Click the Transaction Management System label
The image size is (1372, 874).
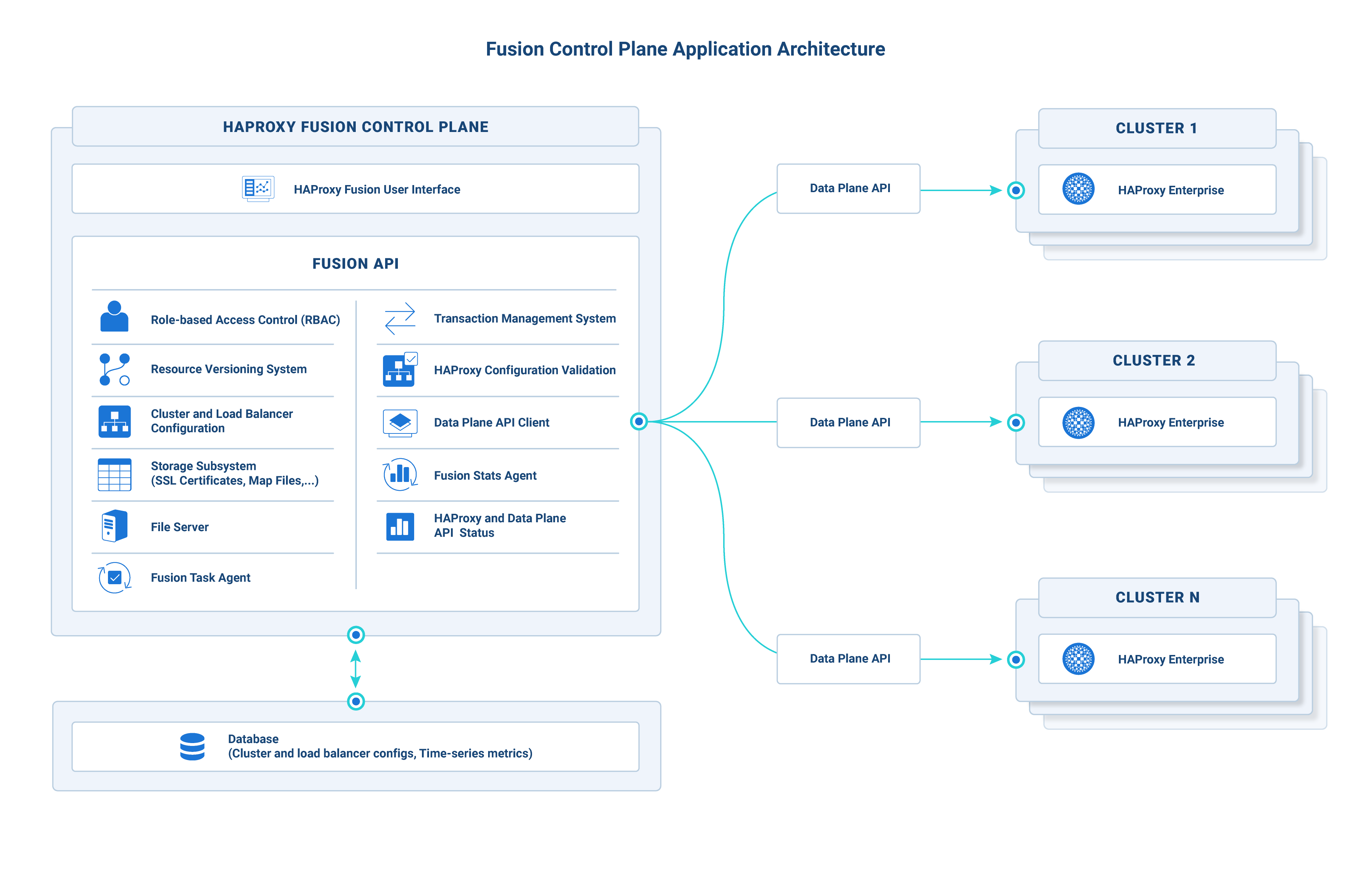click(525, 318)
